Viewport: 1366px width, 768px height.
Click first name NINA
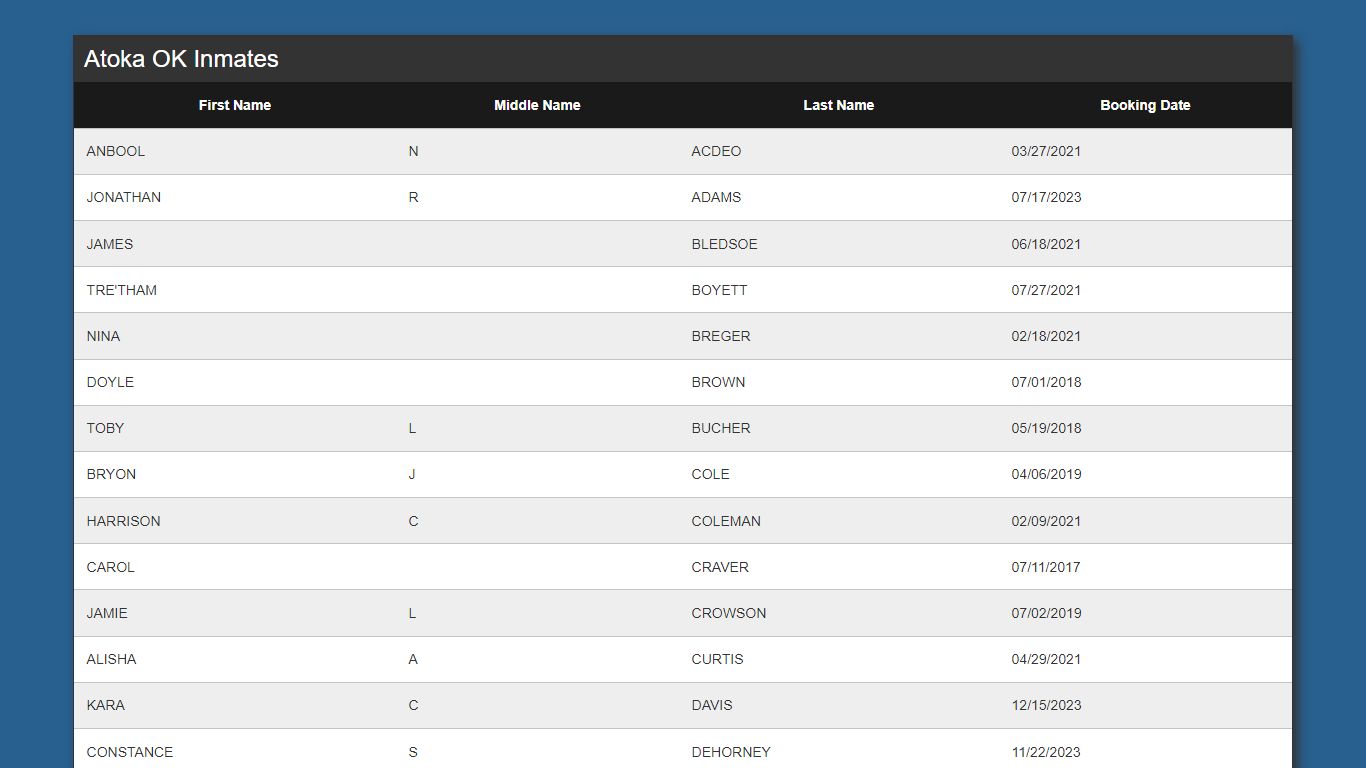point(103,336)
